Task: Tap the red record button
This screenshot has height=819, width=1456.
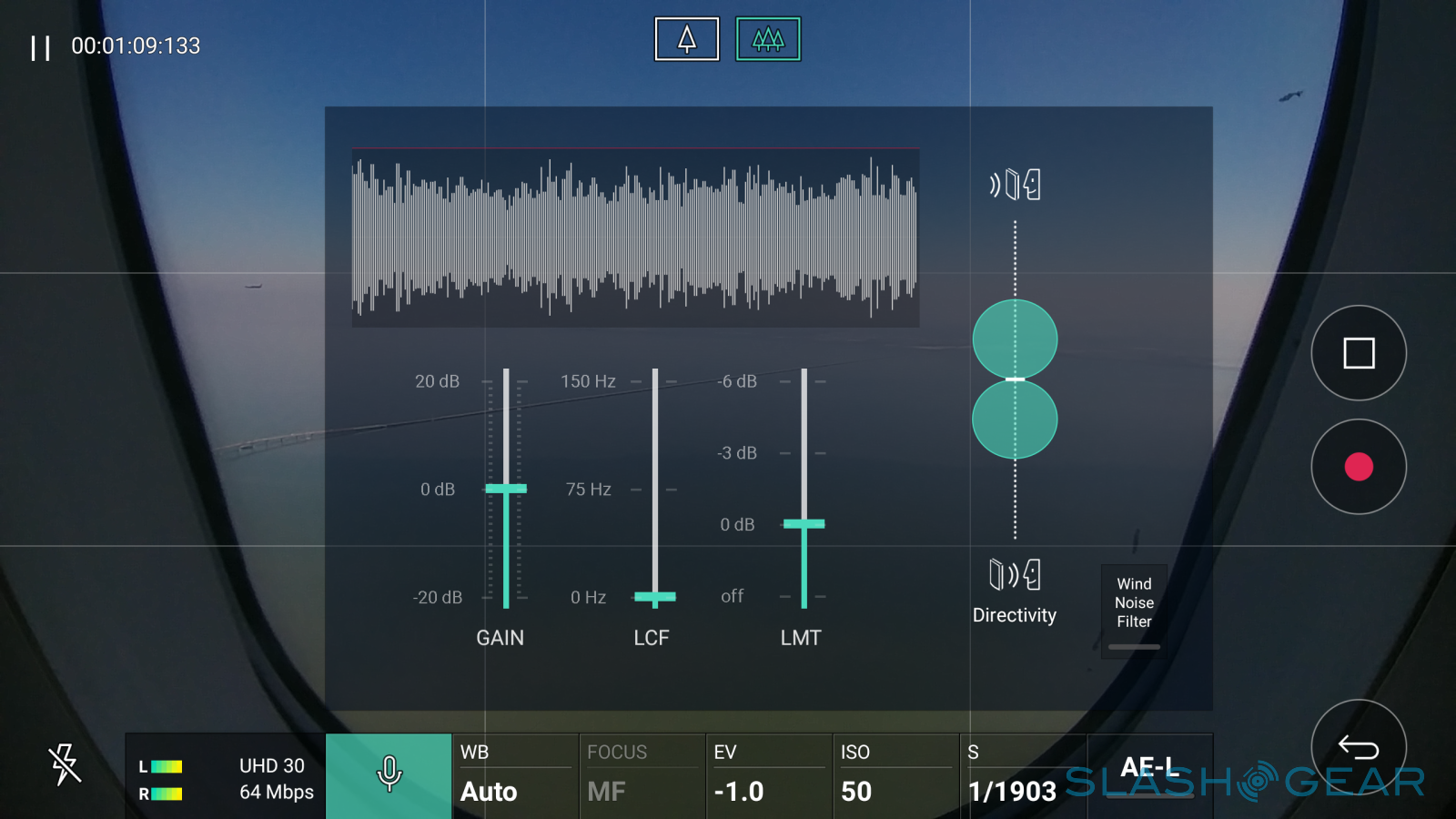Action: click(x=1358, y=467)
